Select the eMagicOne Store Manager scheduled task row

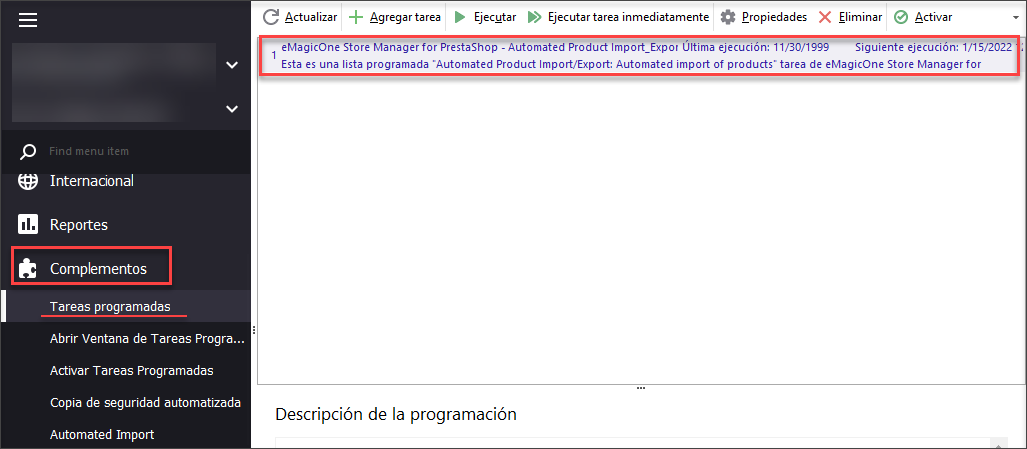click(641, 56)
